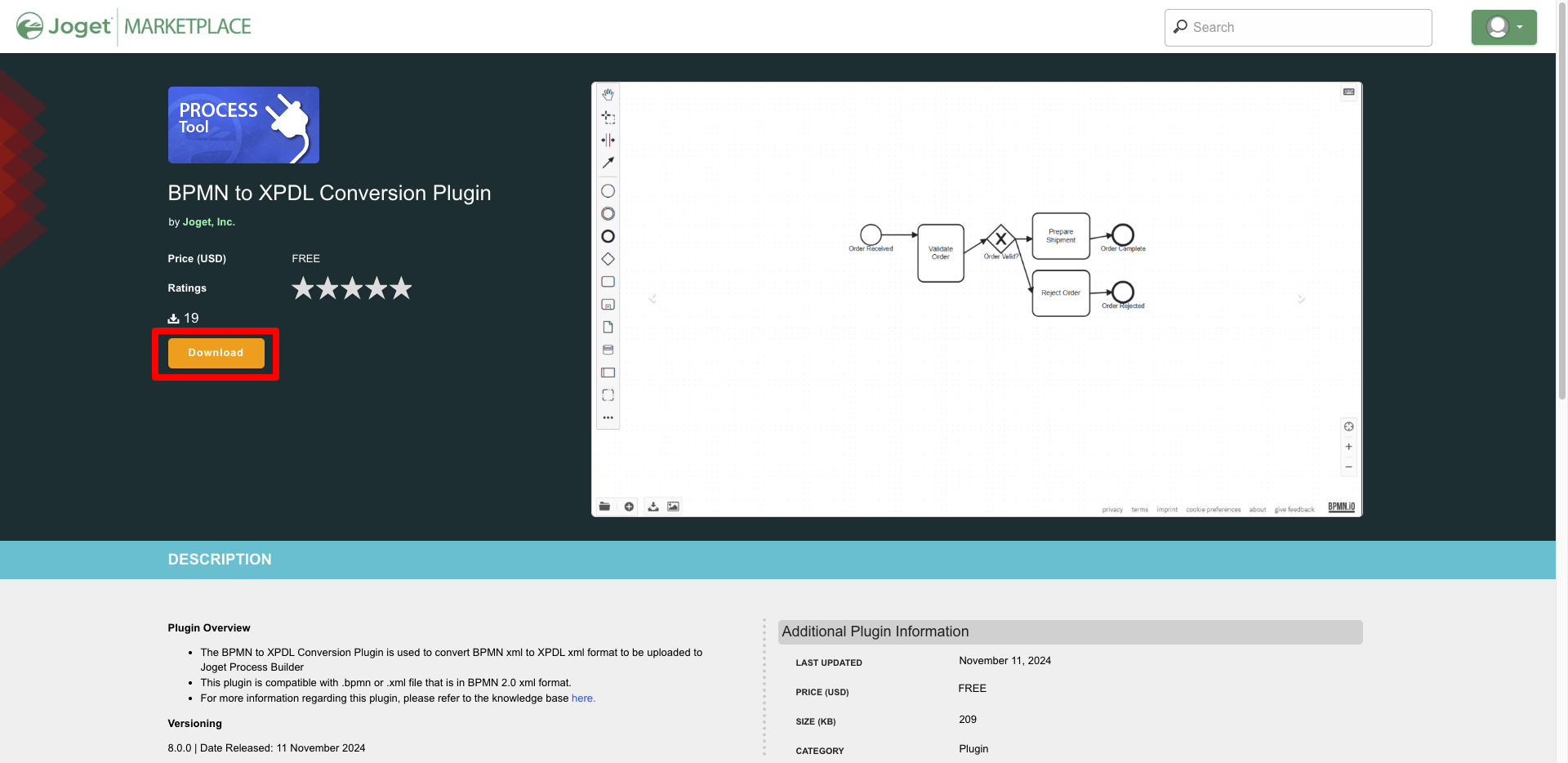Screen dimensions: 1568x763
Task: Go to next screenshot with right chevron
Action: tap(1301, 299)
